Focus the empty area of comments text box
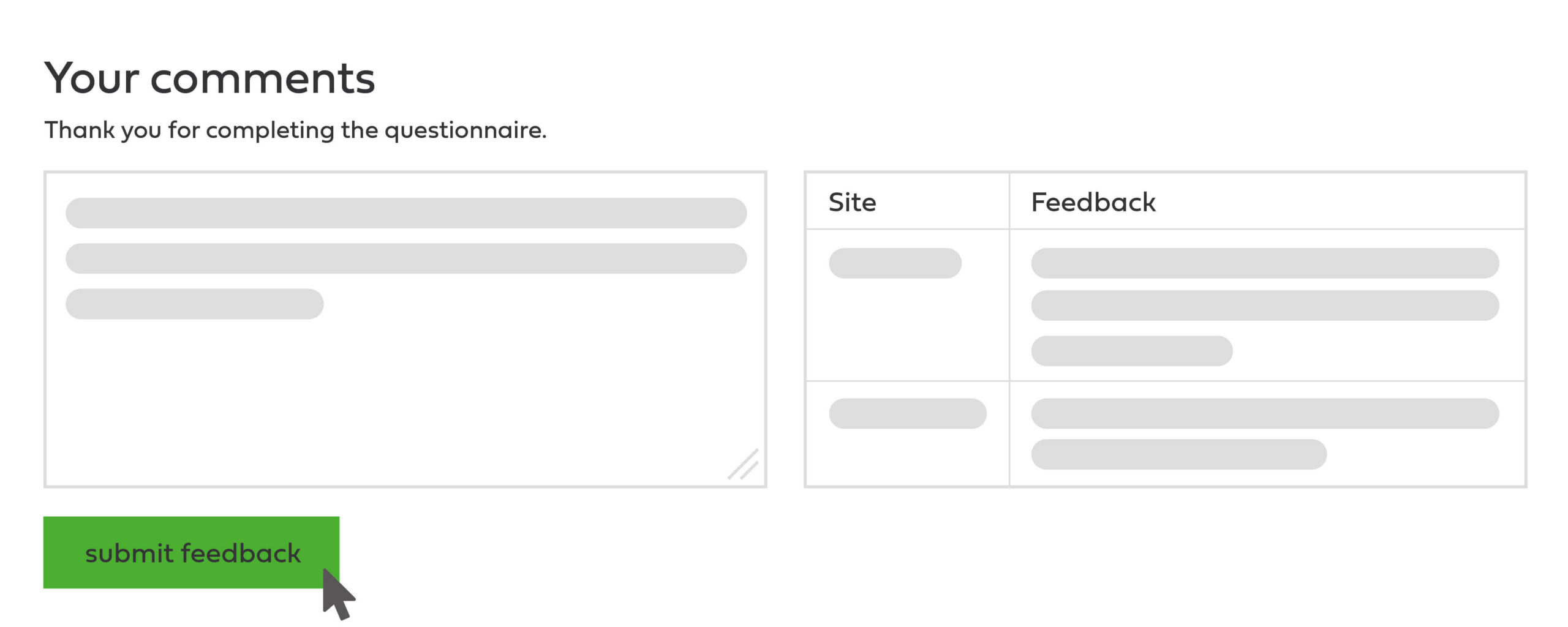Viewport: 1568px width, 627px height. coord(404,398)
